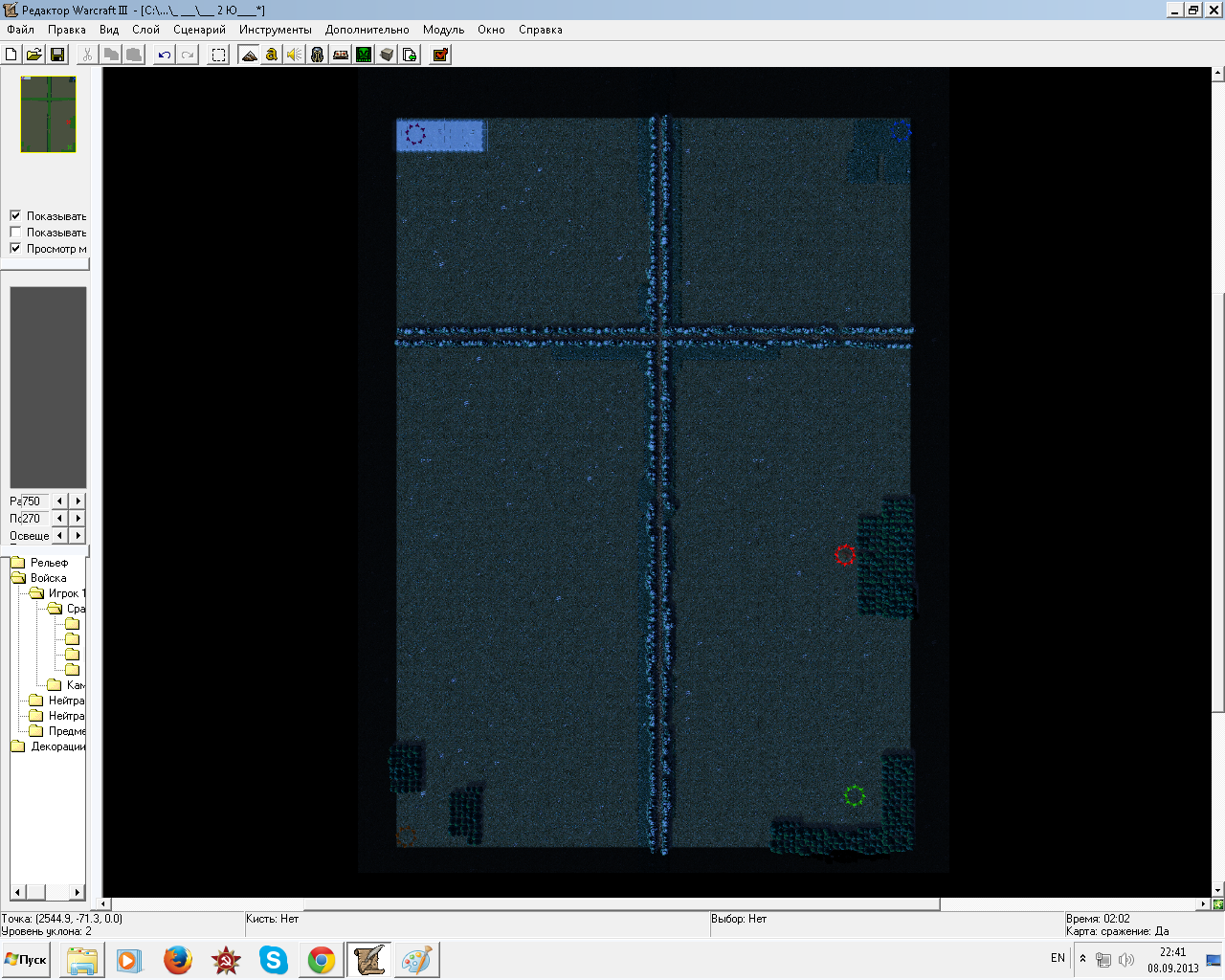Expand the 'Рельеф' folder in the tree
The width and height of the screenshot is (1225, 980).
tap(18, 563)
